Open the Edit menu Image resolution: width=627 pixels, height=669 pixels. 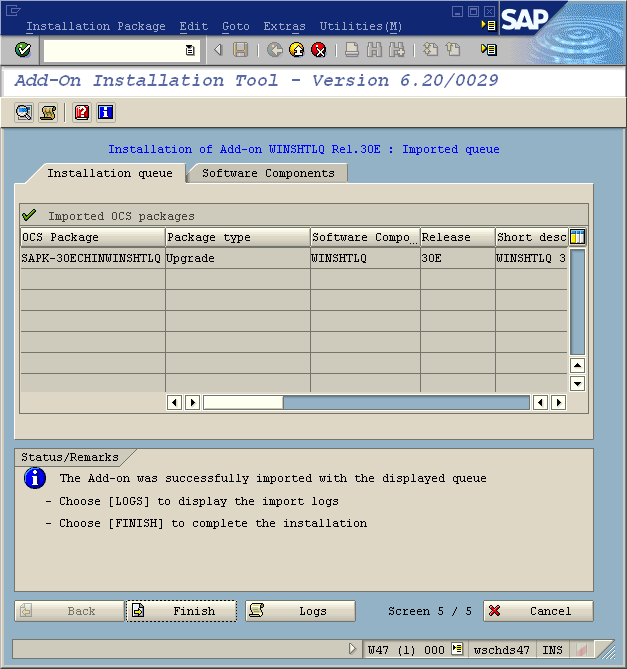coord(193,26)
